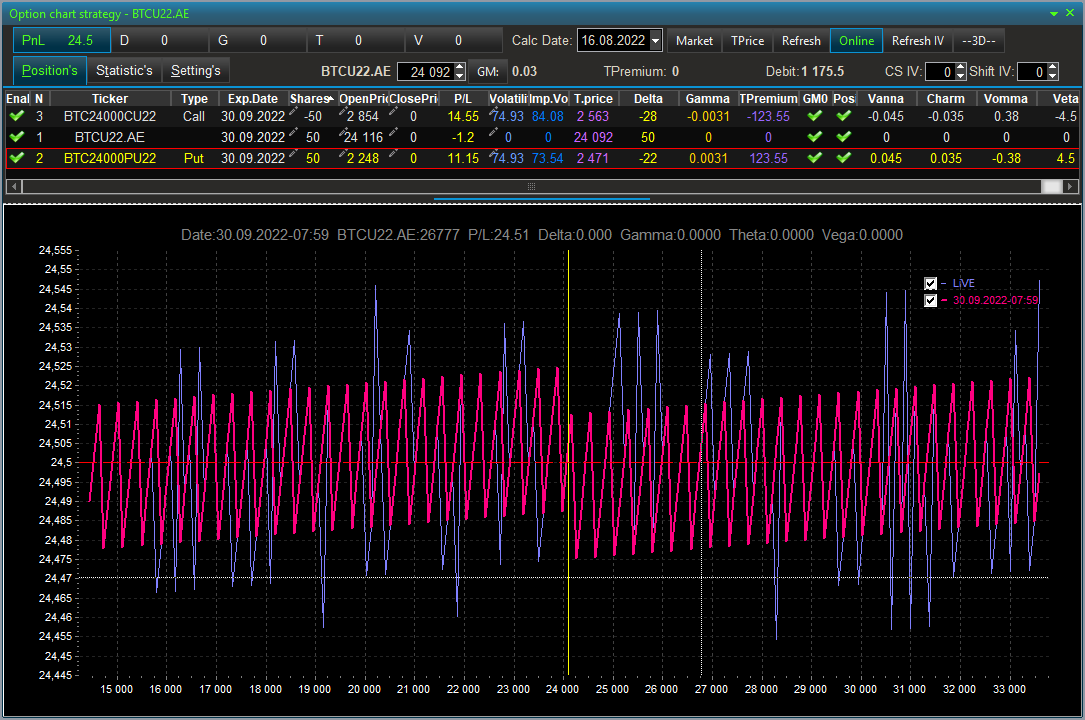
Task: Toggle Pos checkmark in BTC24000PU22 row
Action: tap(844, 158)
